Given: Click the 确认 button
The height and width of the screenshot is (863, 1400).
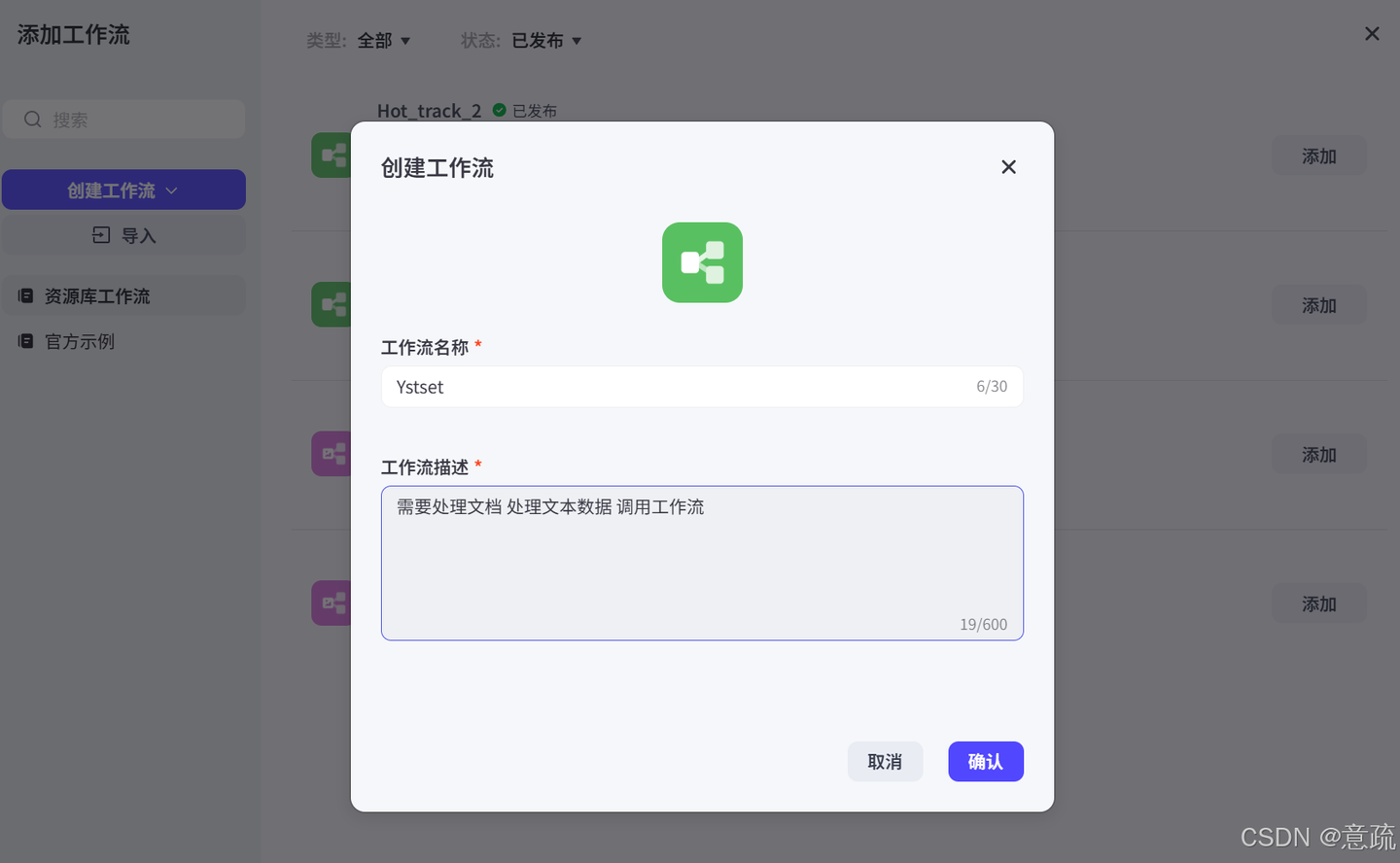Looking at the screenshot, I should tap(986, 762).
